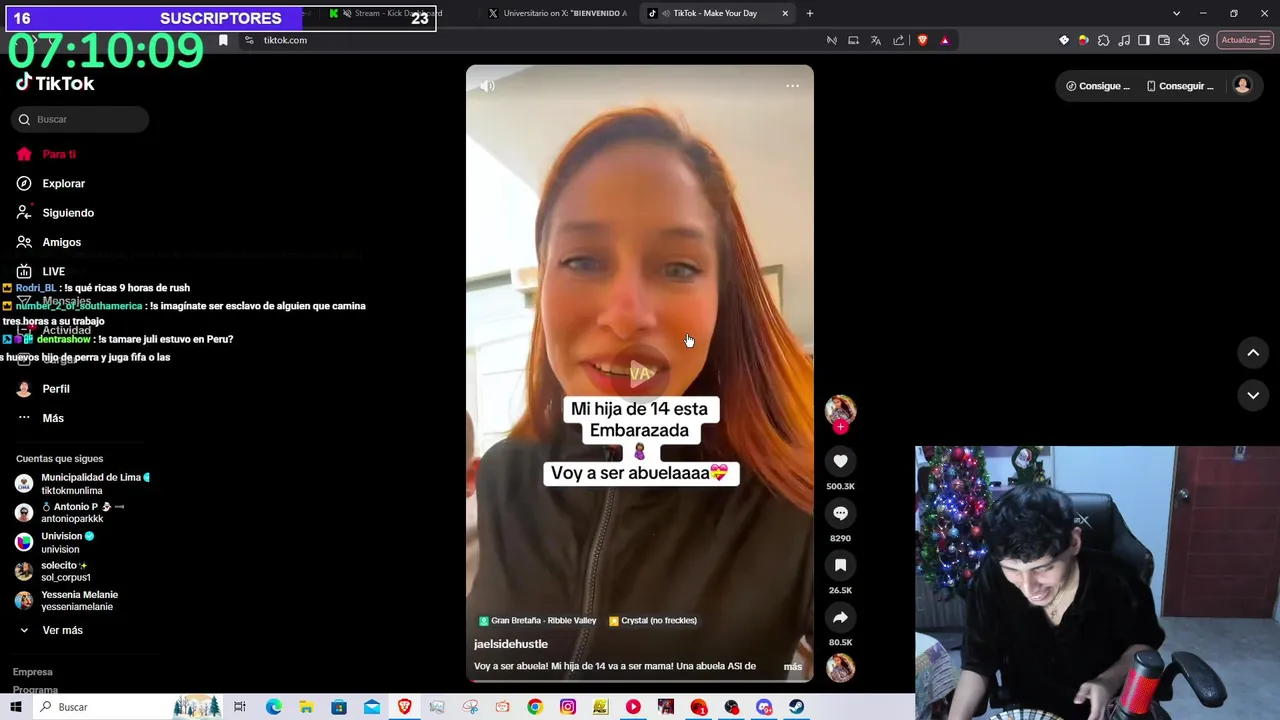Click the Actualizar browser update button
Viewport: 1280px width, 720px height.
click(1244, 40)
